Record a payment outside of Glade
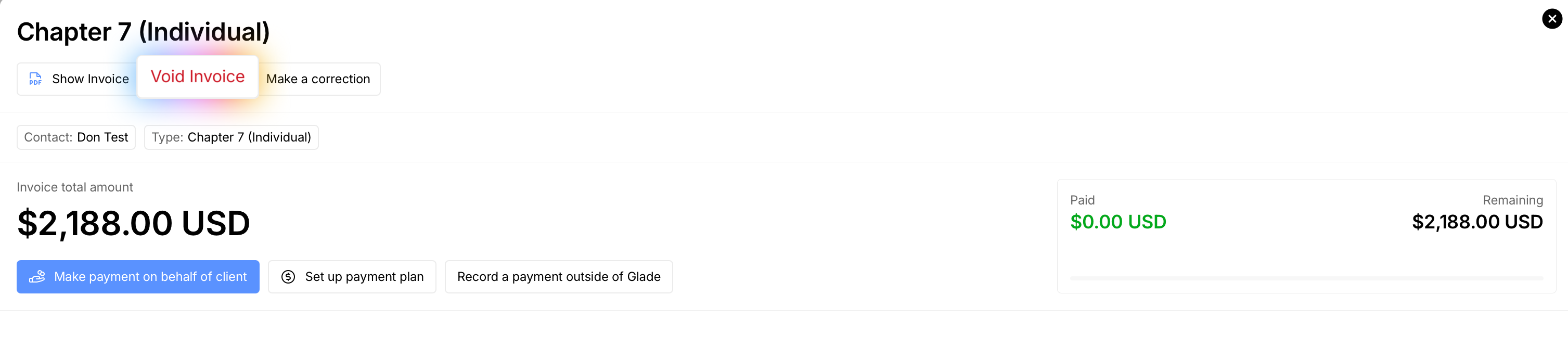The image size is (1568, 359). point(558,277)
